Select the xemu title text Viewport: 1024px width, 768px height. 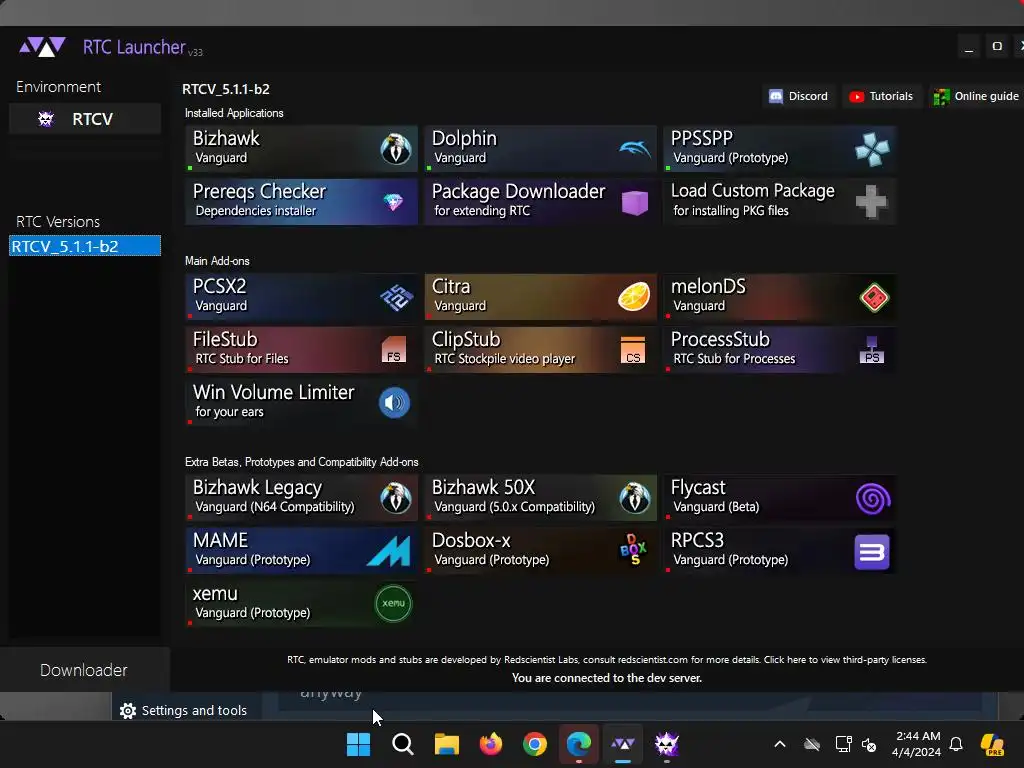click(216, 594)
